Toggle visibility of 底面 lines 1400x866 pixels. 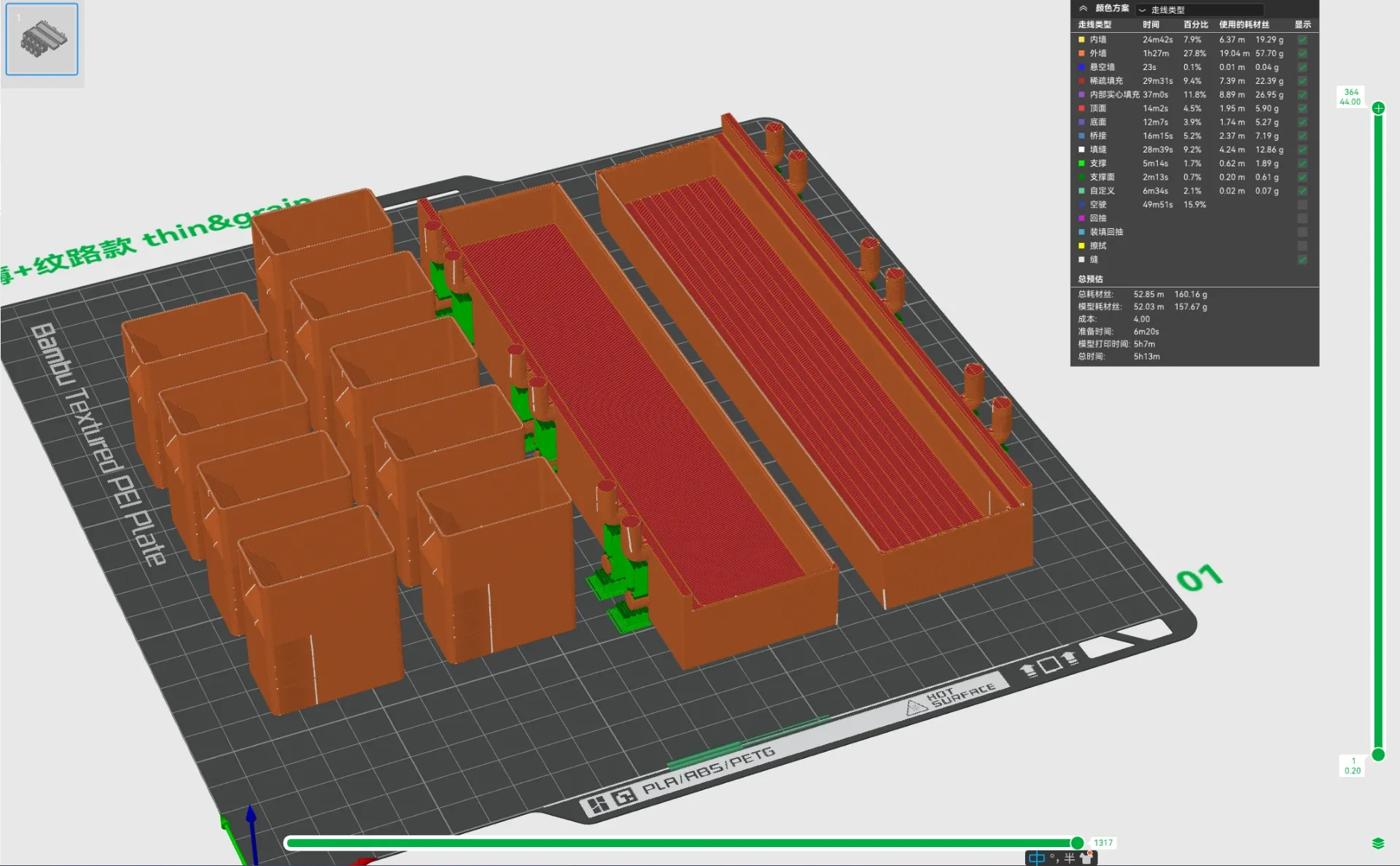click(x=1302, y=123)
